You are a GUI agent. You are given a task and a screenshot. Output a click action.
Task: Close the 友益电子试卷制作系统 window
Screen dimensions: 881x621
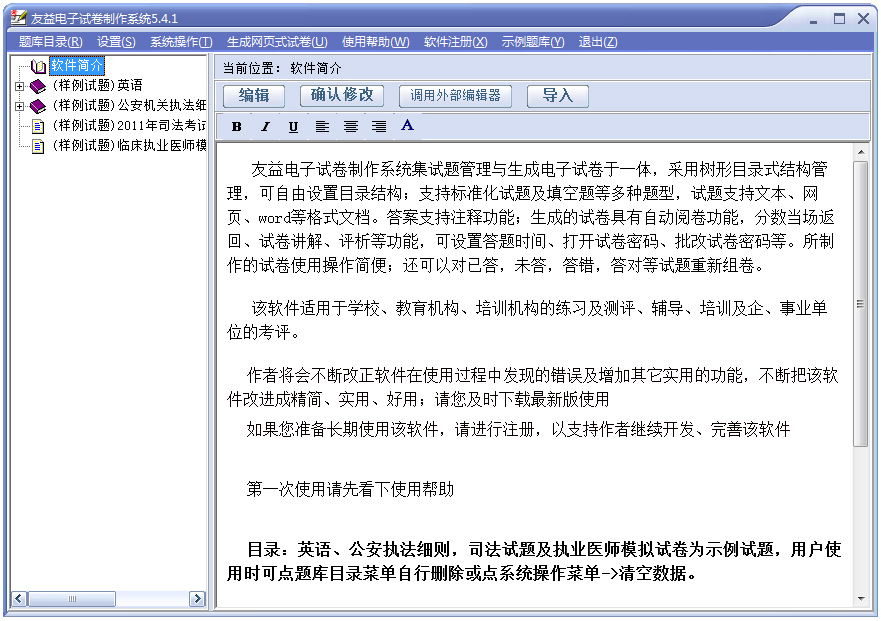[864, 19]
